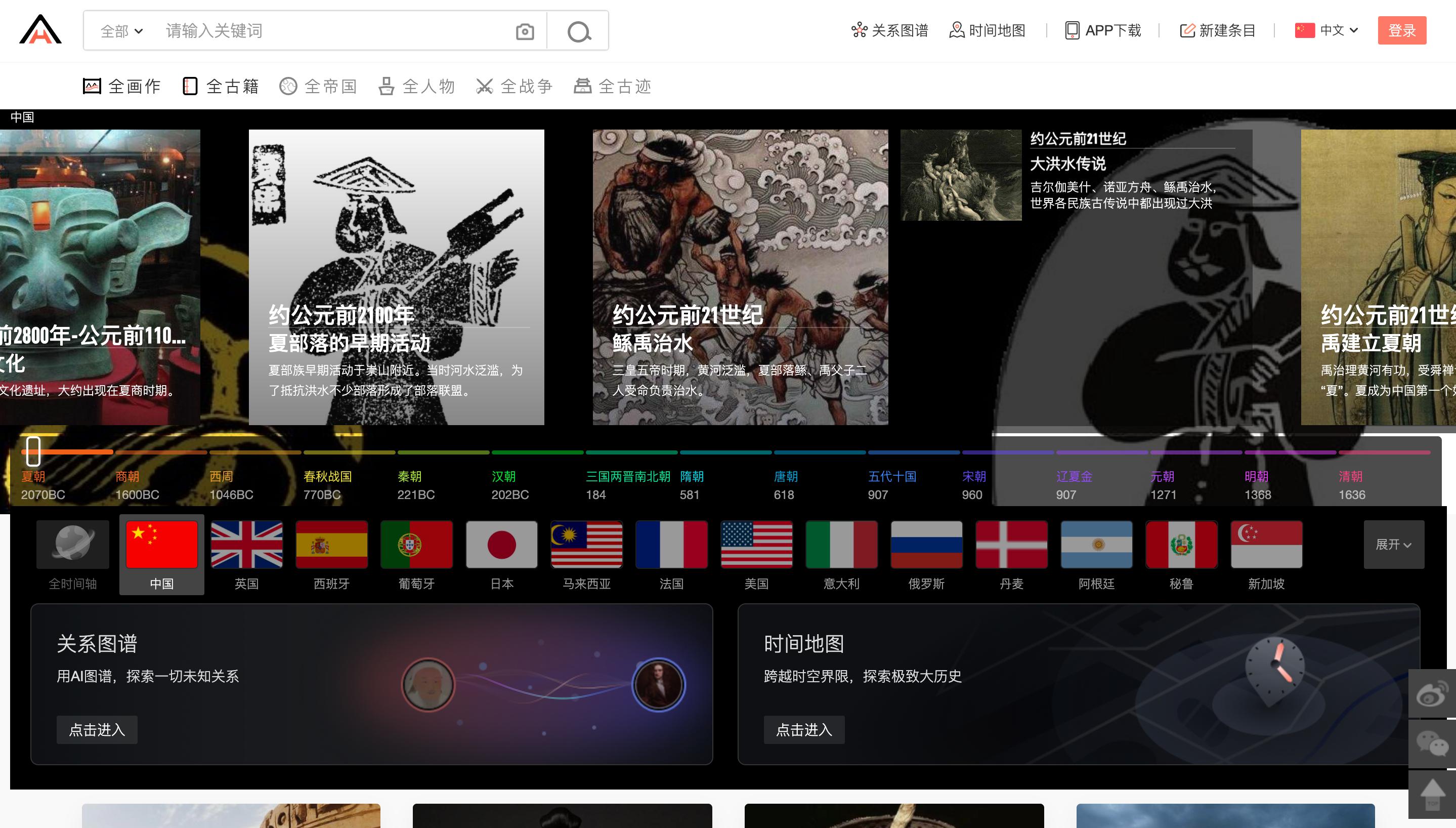Open 关系图谱 in top navigation
This screenshot has height=828, width=1456.
tap(890, 30)
